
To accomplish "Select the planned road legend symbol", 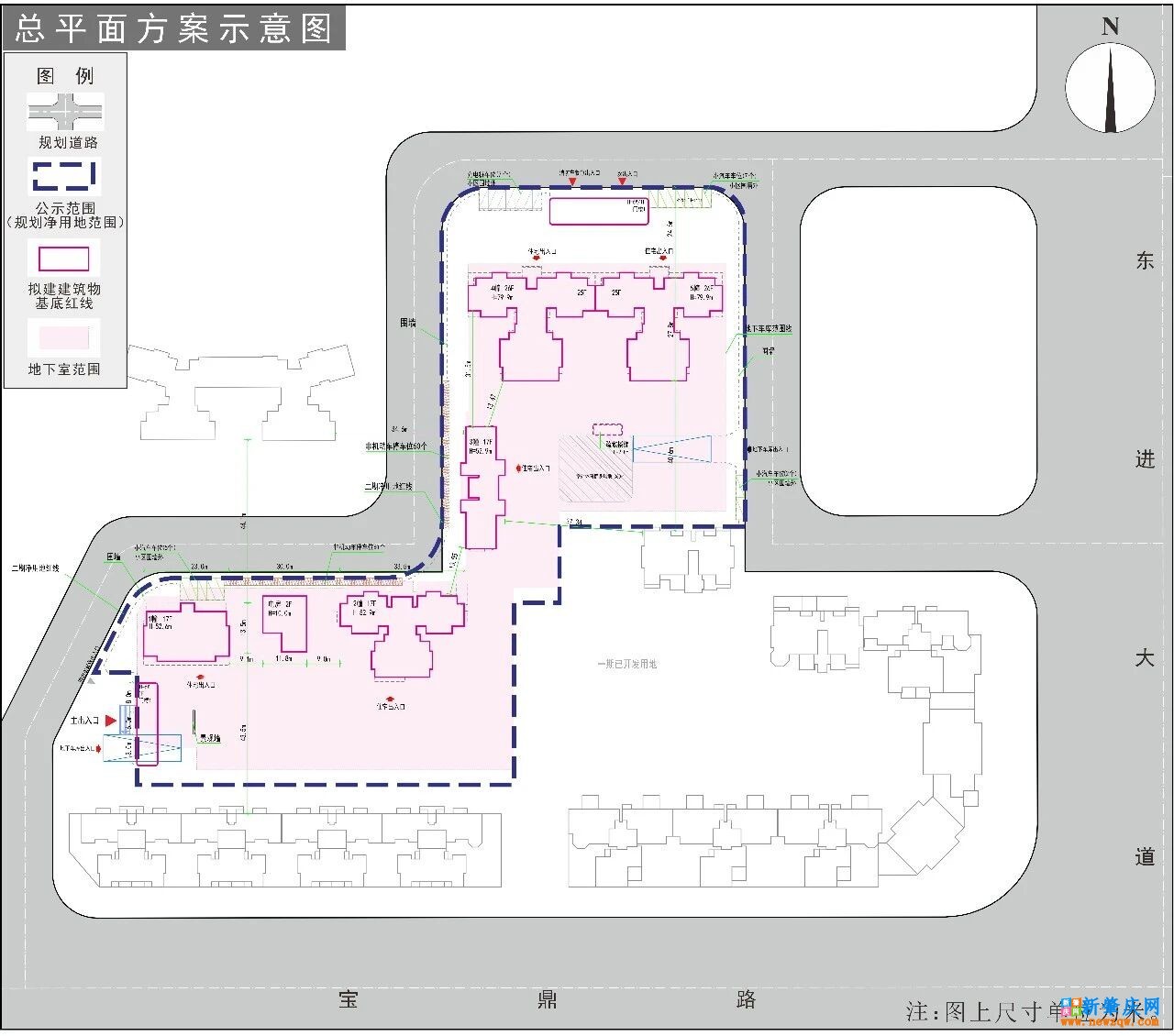I will (x=65, y=113).
